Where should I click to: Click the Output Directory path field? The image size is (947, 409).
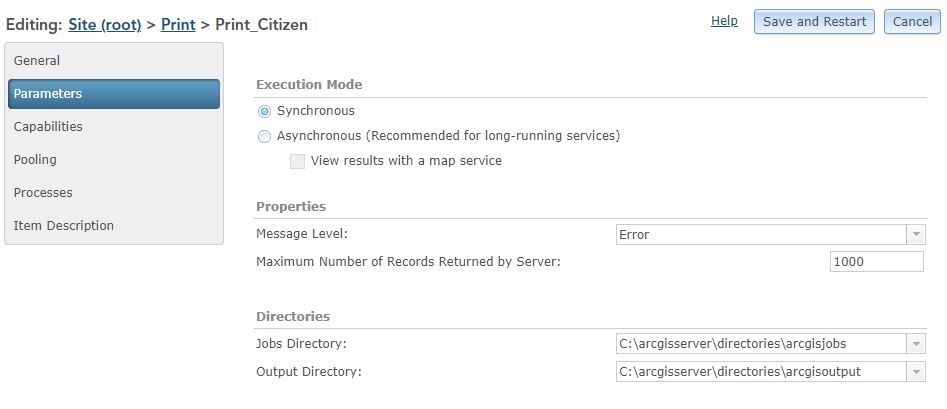760,372
